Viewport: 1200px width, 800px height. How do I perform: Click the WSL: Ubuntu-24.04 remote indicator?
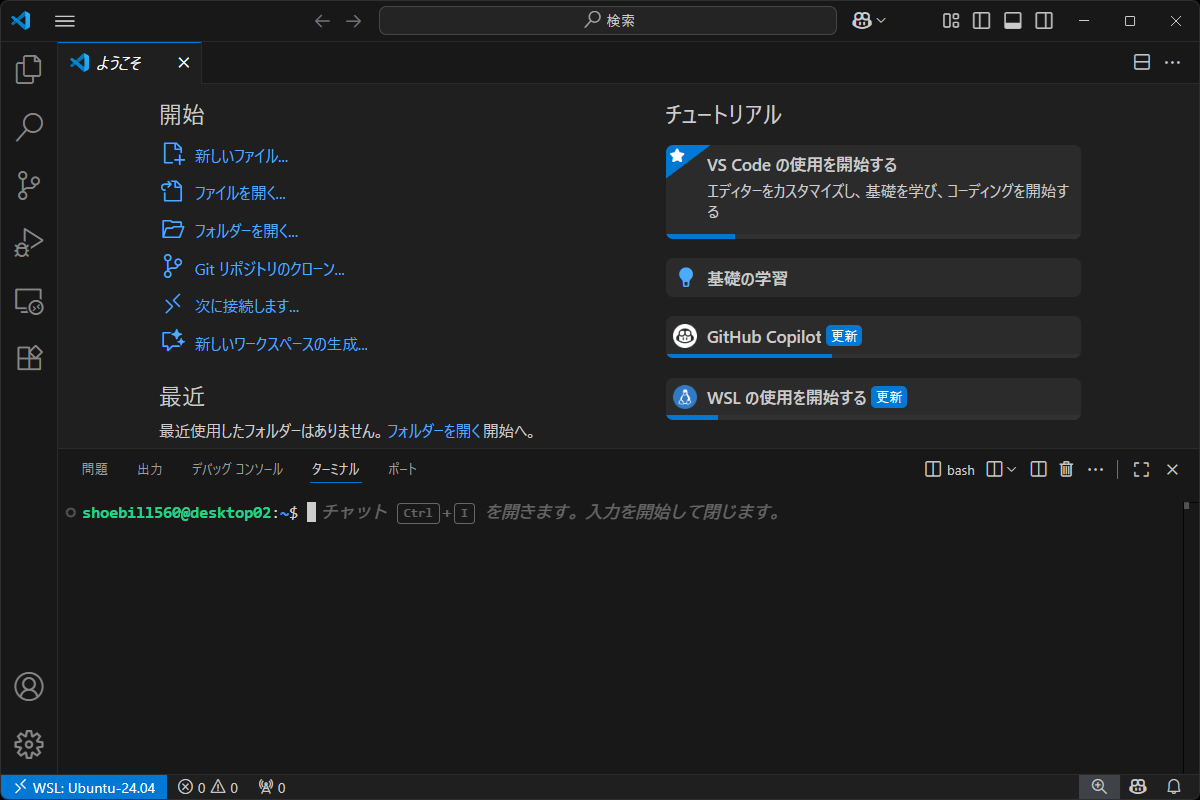click(x=84, y=787)
